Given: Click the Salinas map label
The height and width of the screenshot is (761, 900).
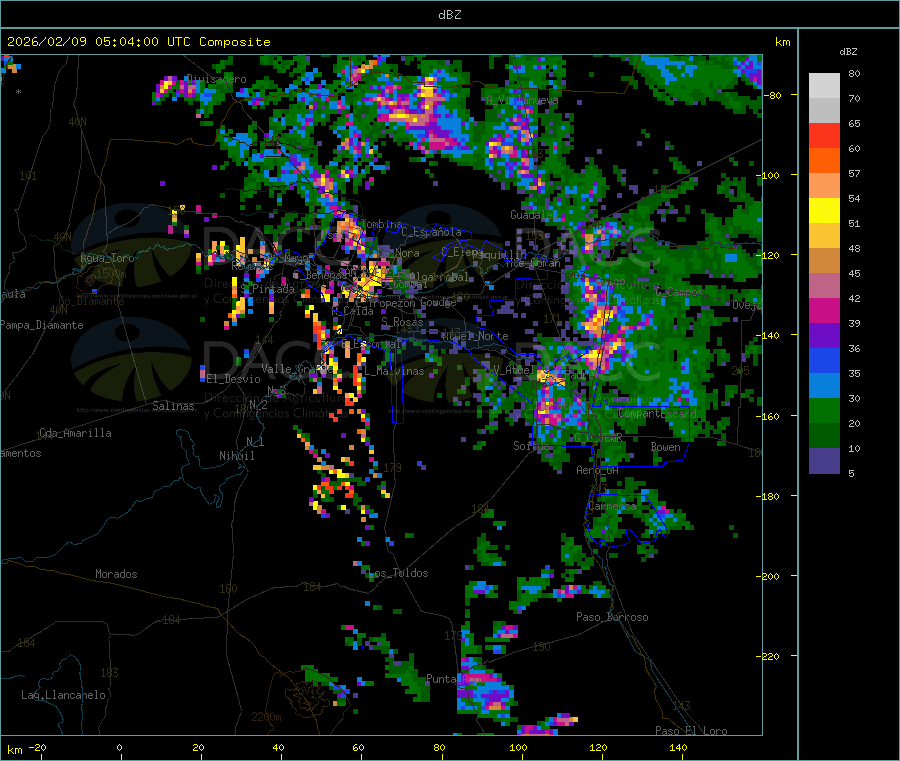Looking at the screenshot, I should [x=173, y=406].
